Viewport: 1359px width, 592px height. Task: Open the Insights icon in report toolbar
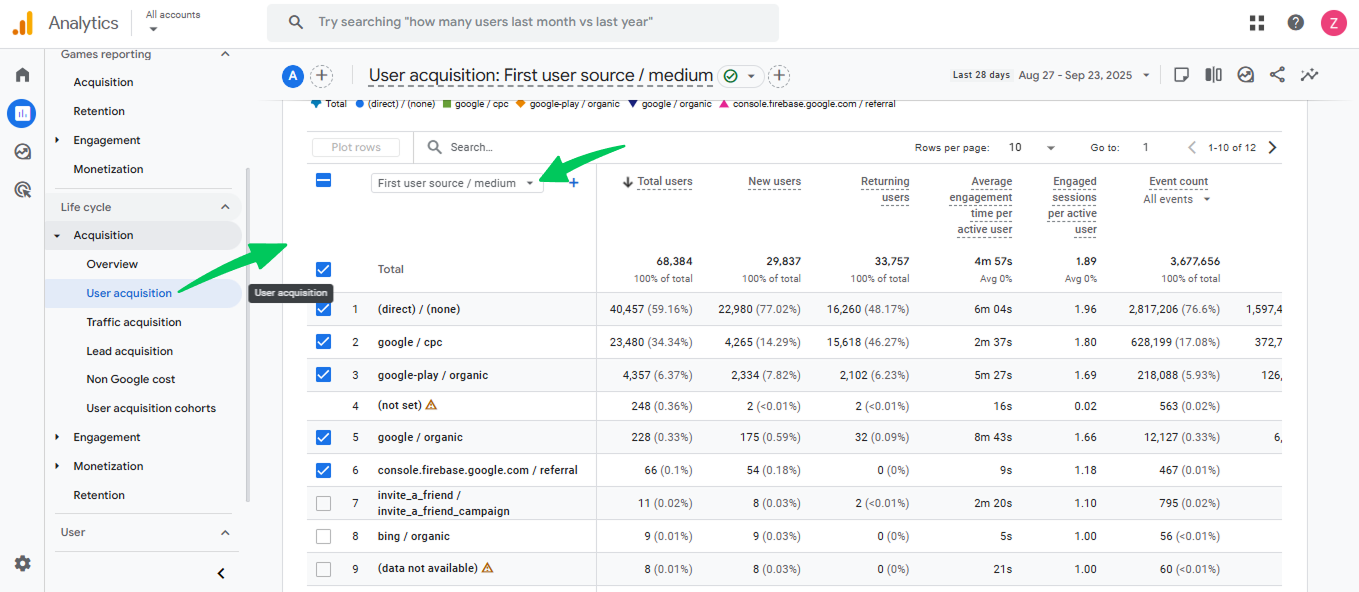pyautogui.click(x=1245, y=75)
